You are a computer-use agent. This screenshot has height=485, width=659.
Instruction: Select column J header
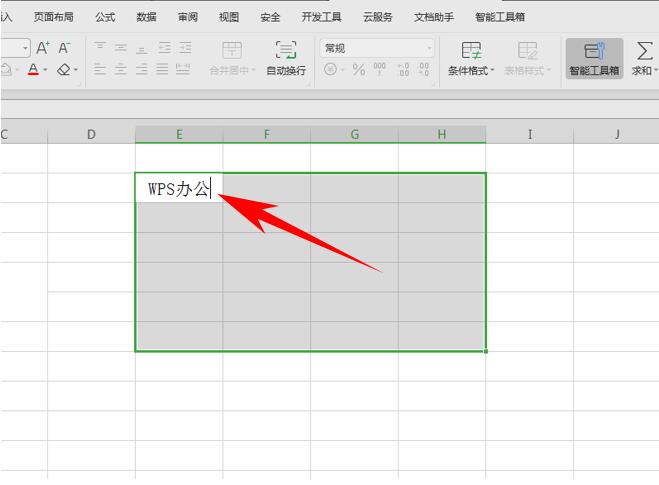[616, 134]
